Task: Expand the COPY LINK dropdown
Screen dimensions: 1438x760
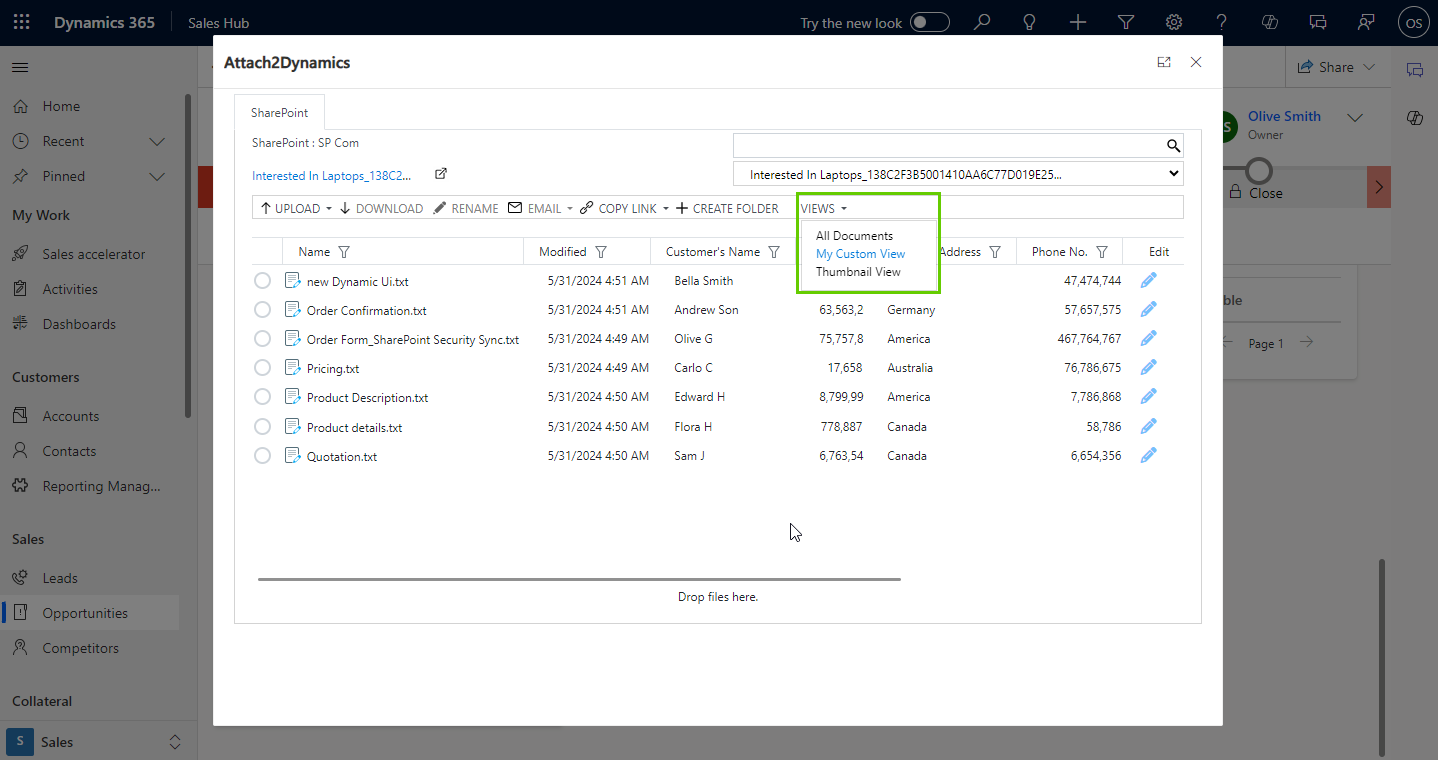Action: pyautogui.click(x=666, y=209)
